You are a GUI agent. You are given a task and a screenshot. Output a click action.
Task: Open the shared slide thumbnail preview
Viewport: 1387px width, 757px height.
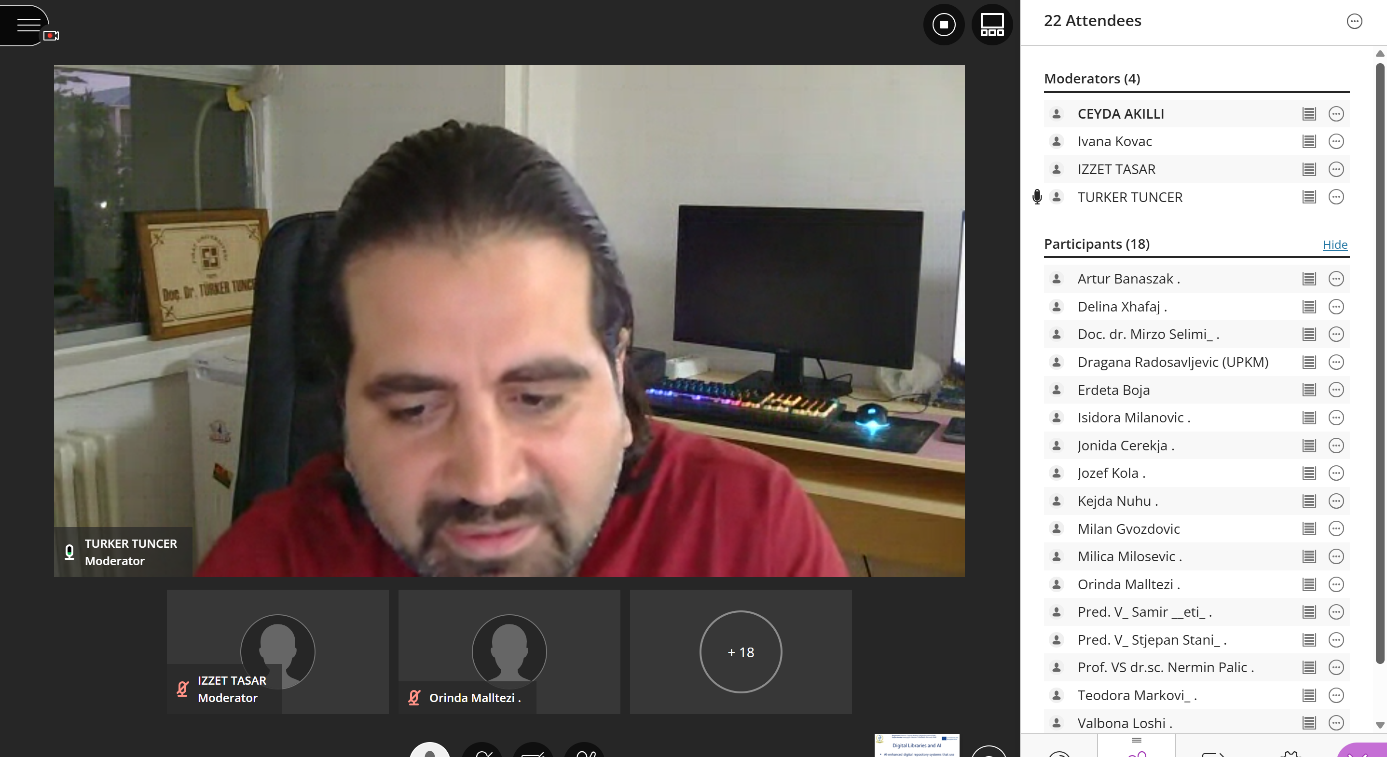coord(916,746)
